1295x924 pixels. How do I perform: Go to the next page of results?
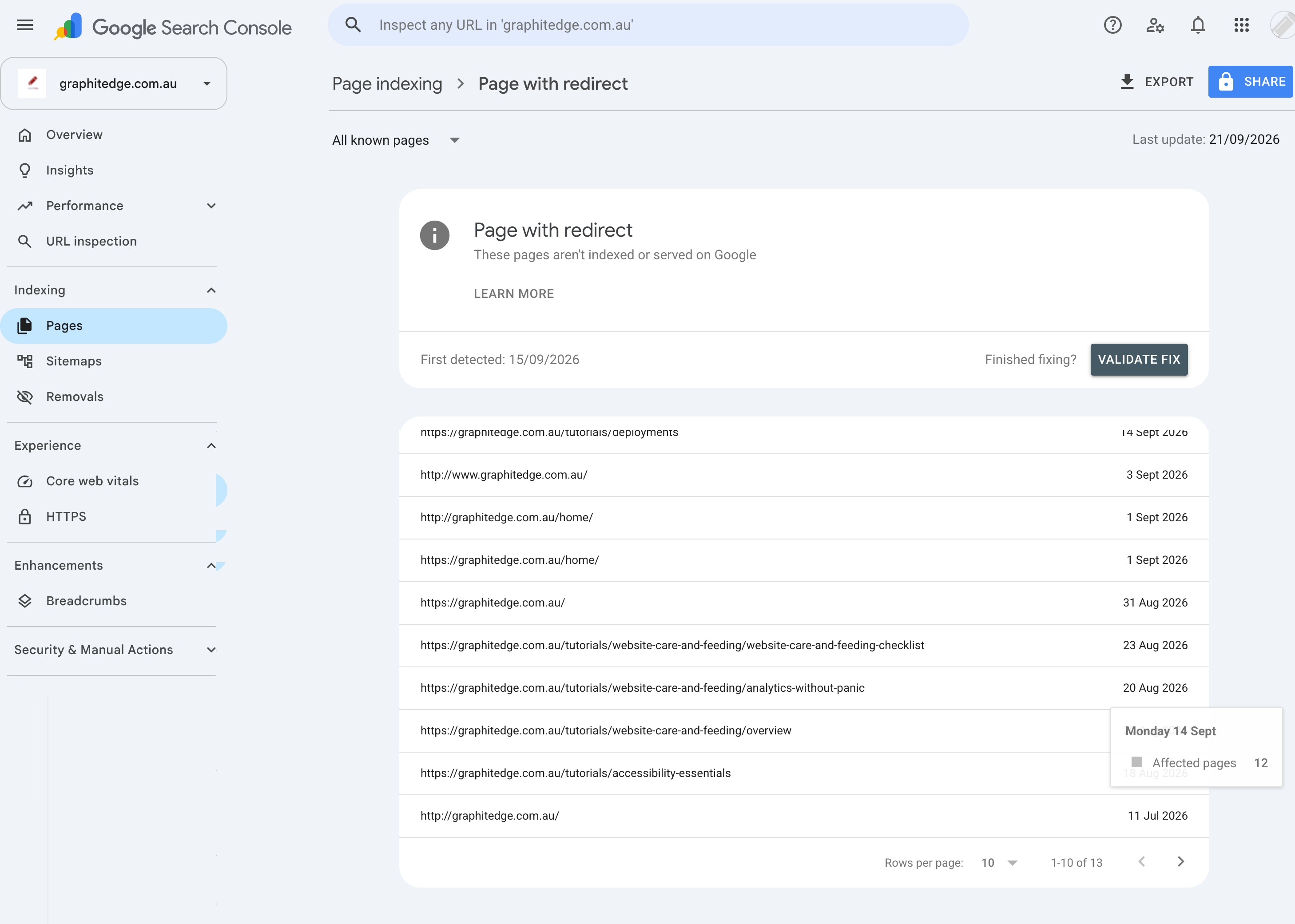click(x=1180, y=861)
